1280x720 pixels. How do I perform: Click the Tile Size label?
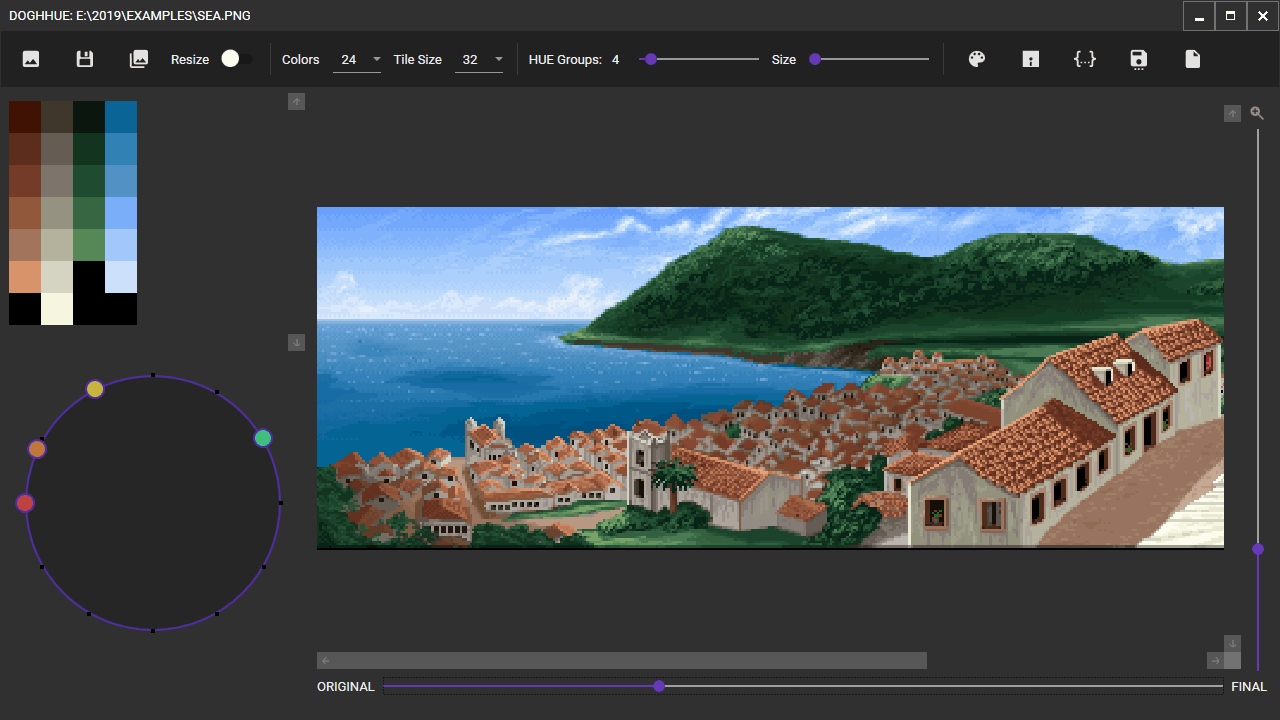pos(418,60)
